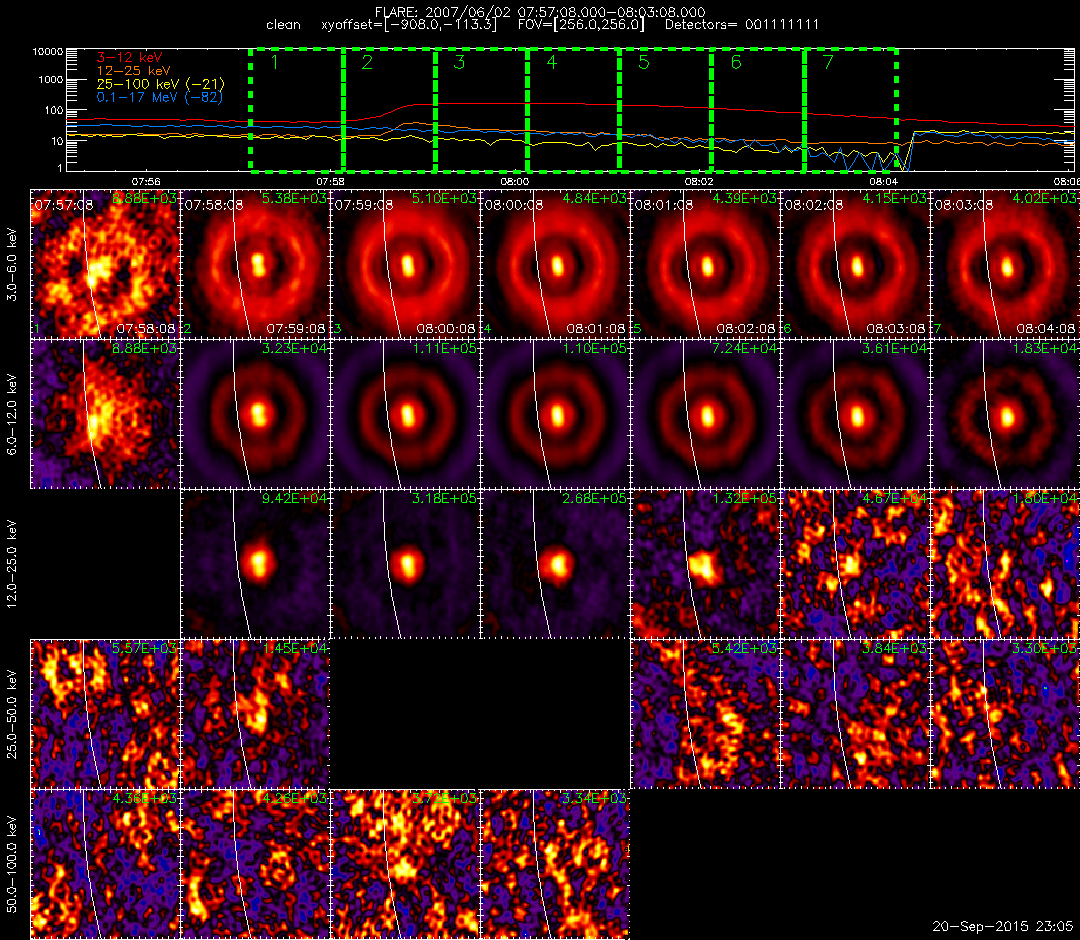Open the 12-25 keV image with peak 3.18E+05
Viewport: 1080px width, 940px height.
[405, 565]
